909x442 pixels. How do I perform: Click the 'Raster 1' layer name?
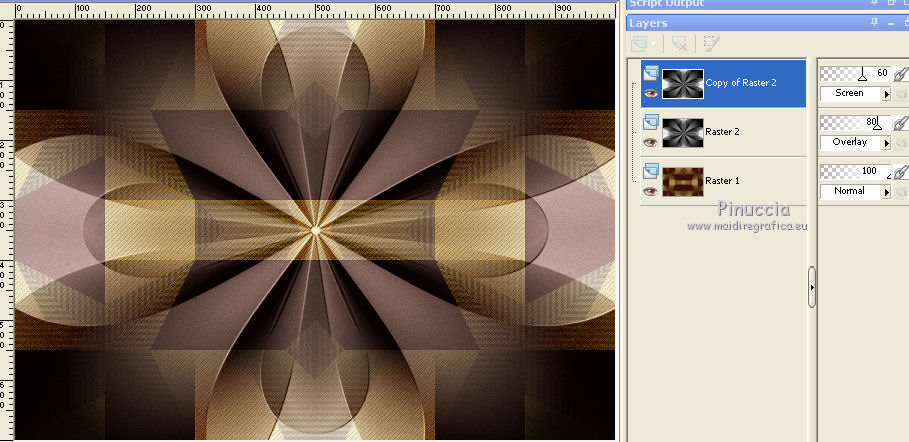[x=722, y=180]
